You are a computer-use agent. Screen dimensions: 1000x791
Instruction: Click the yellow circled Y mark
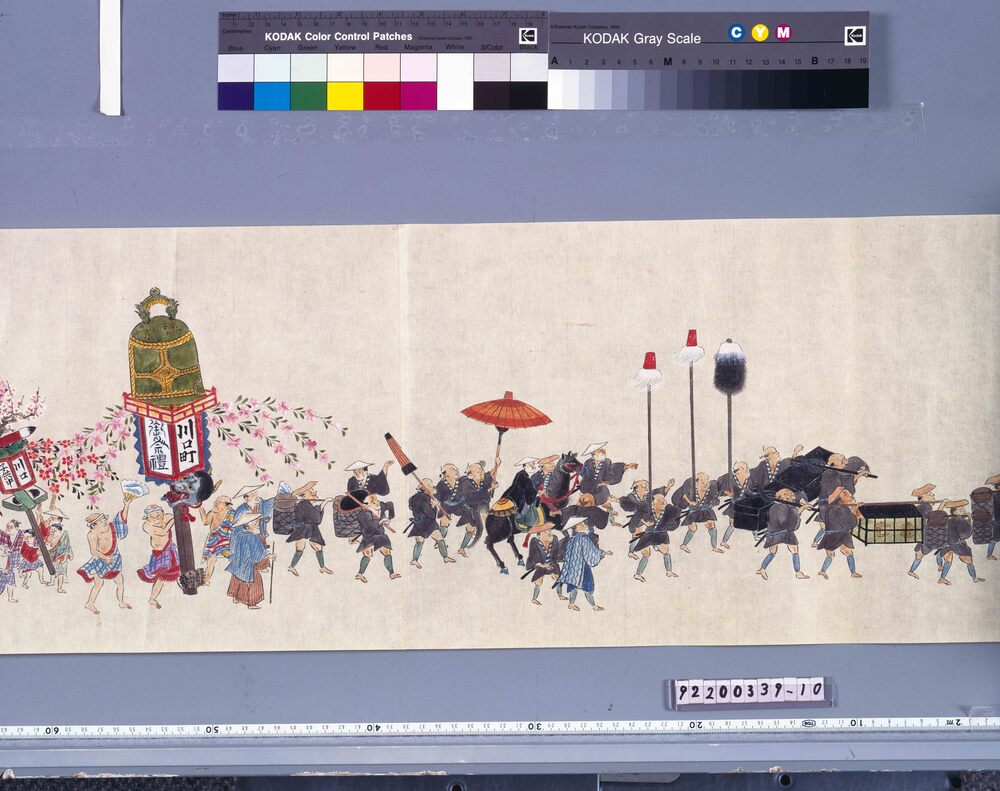click(760, 33)
